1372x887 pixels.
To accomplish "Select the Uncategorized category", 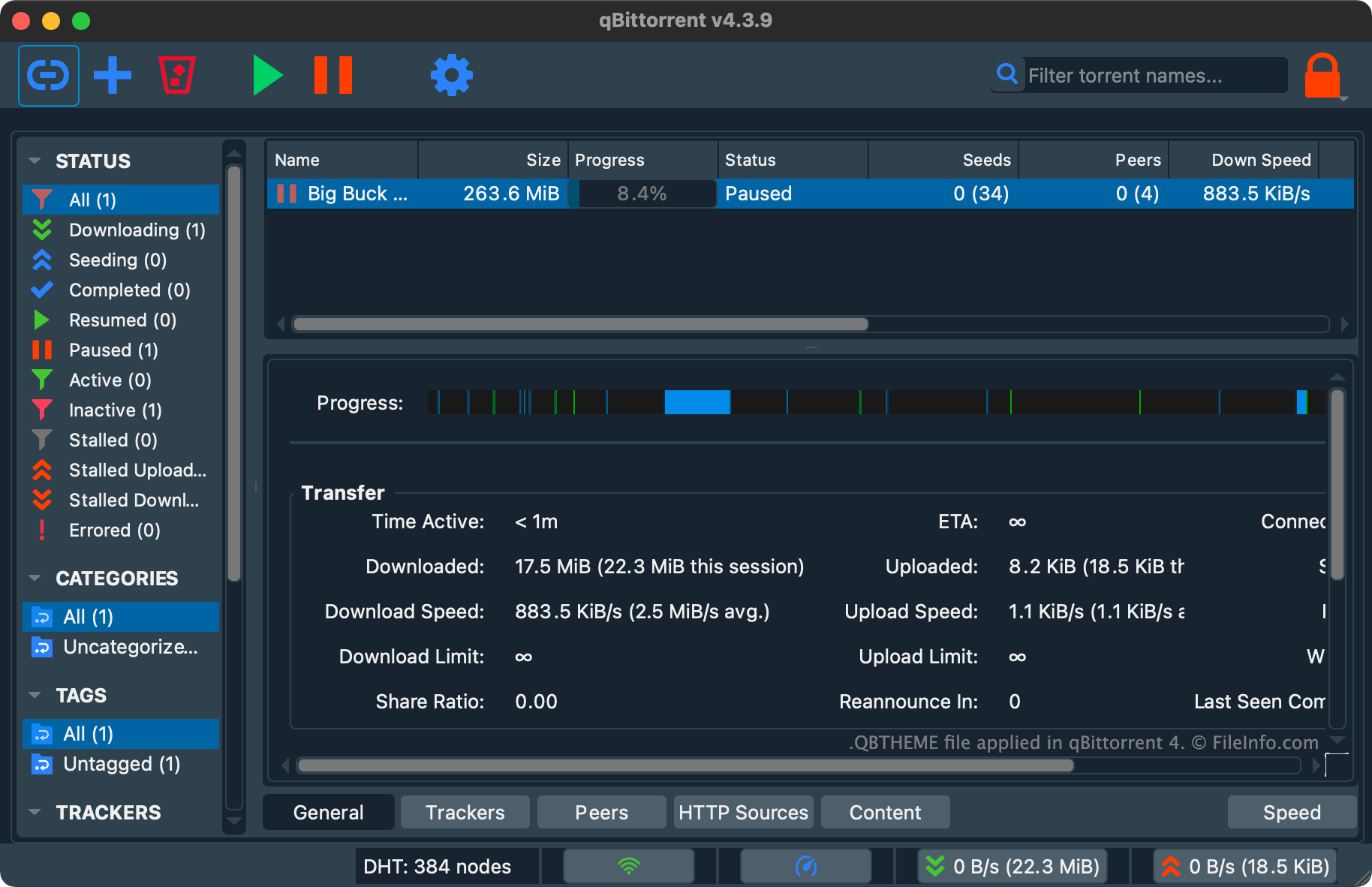I will click(121, 647).
